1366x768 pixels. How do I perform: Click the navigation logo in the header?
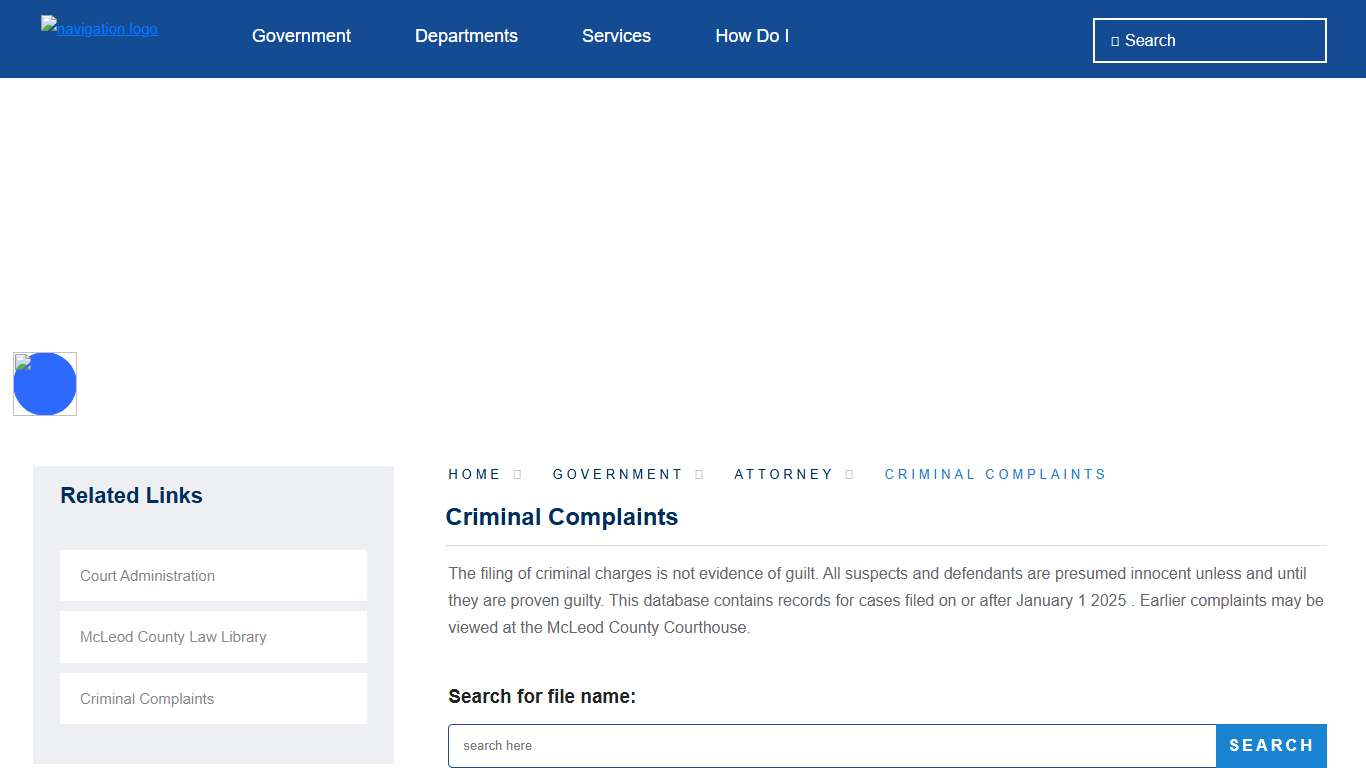click(x=99, y=29)
